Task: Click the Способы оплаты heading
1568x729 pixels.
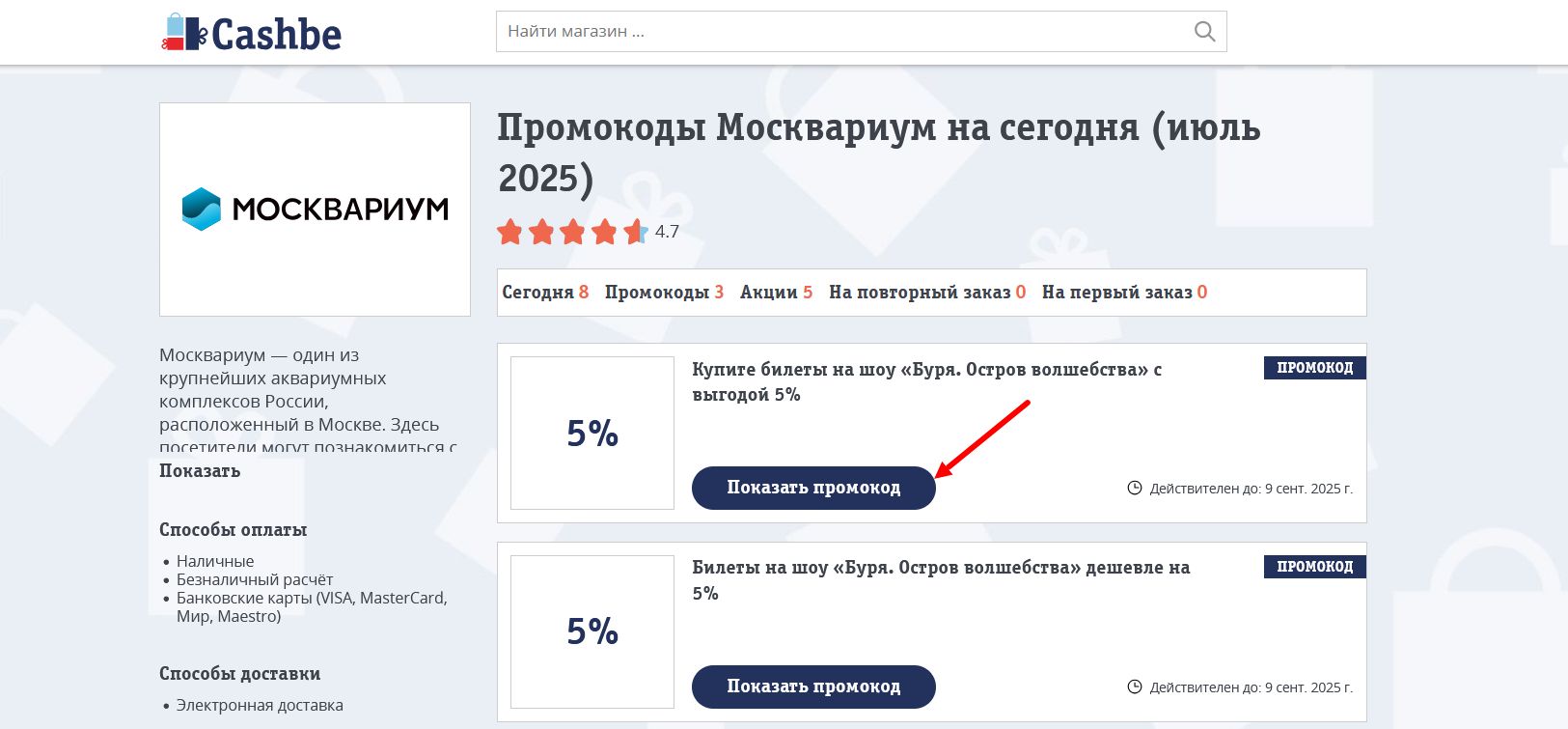Action: pos(234,530)
